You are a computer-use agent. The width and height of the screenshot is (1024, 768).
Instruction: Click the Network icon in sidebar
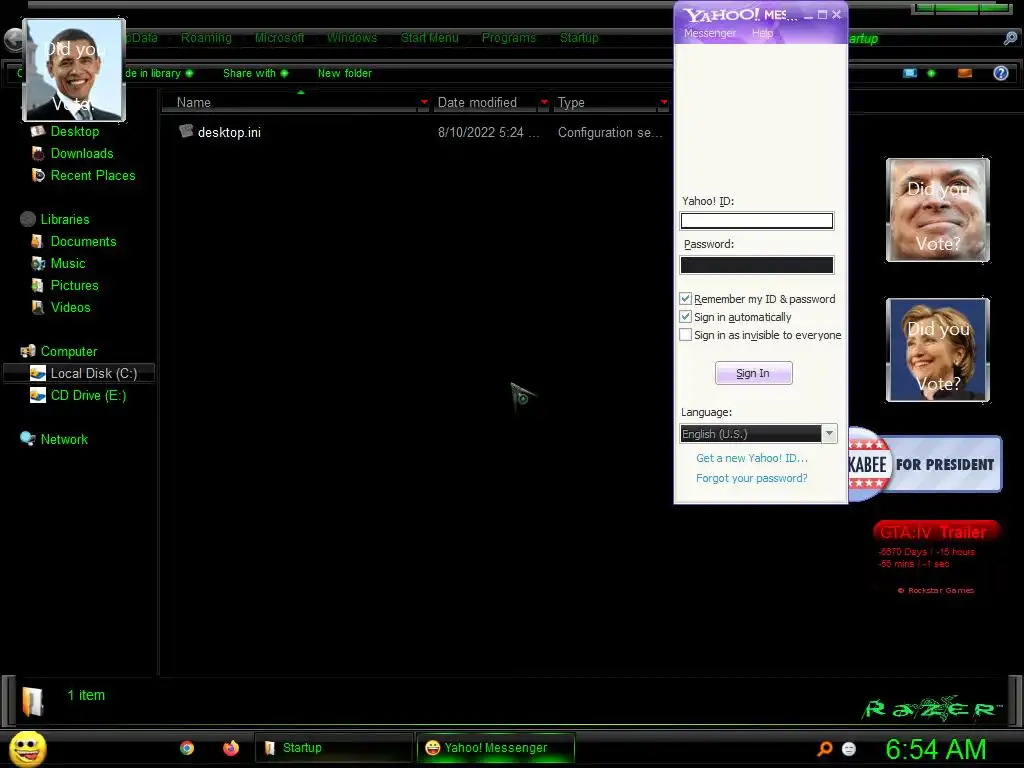point(27,439)
